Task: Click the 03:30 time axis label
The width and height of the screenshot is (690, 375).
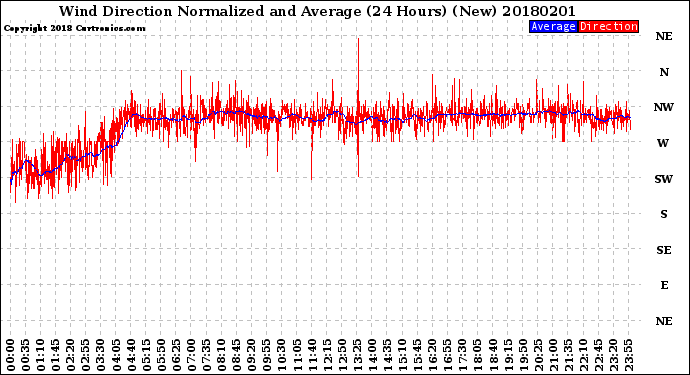Action: click(101, 355)
